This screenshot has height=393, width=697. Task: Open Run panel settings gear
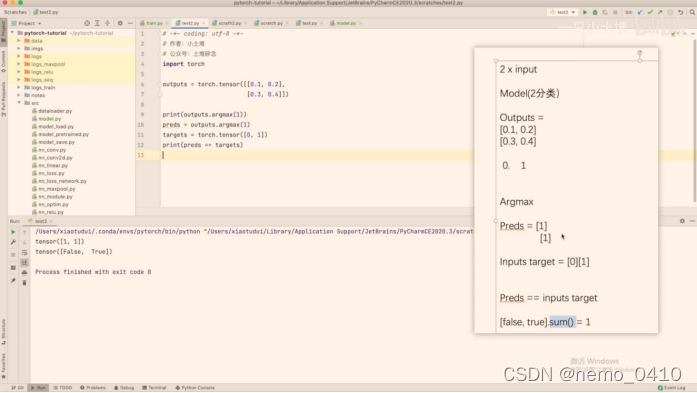point(682,221)
